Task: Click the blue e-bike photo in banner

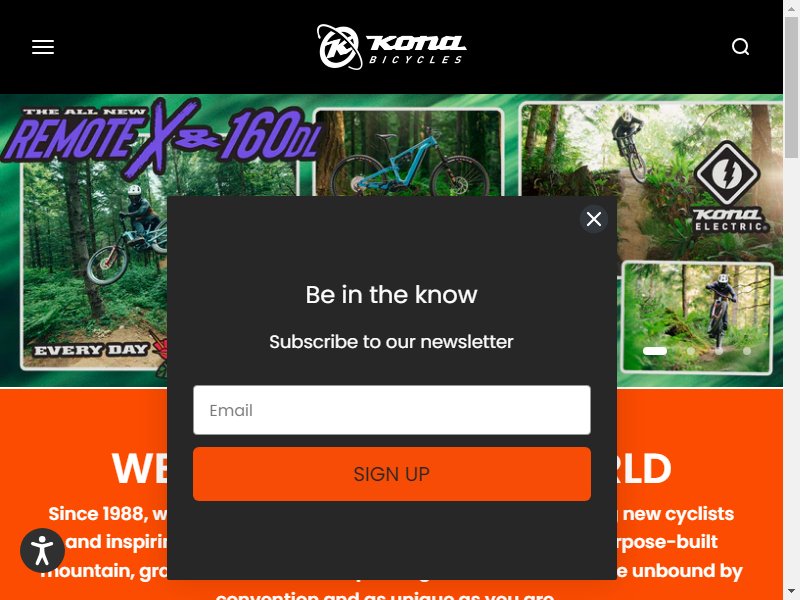Action: 409,153
